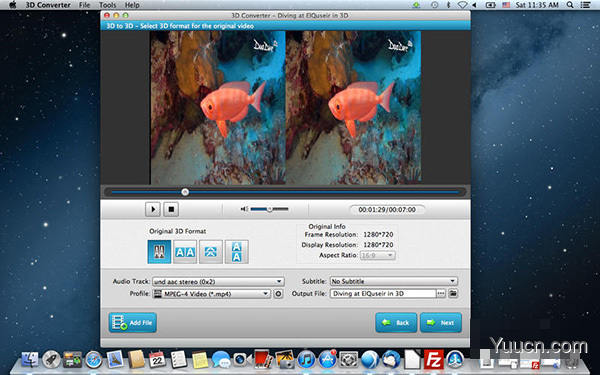Open System Preferences gears in the Dock
This screenshot has width=600, height=375.
(x=349, y=360)
